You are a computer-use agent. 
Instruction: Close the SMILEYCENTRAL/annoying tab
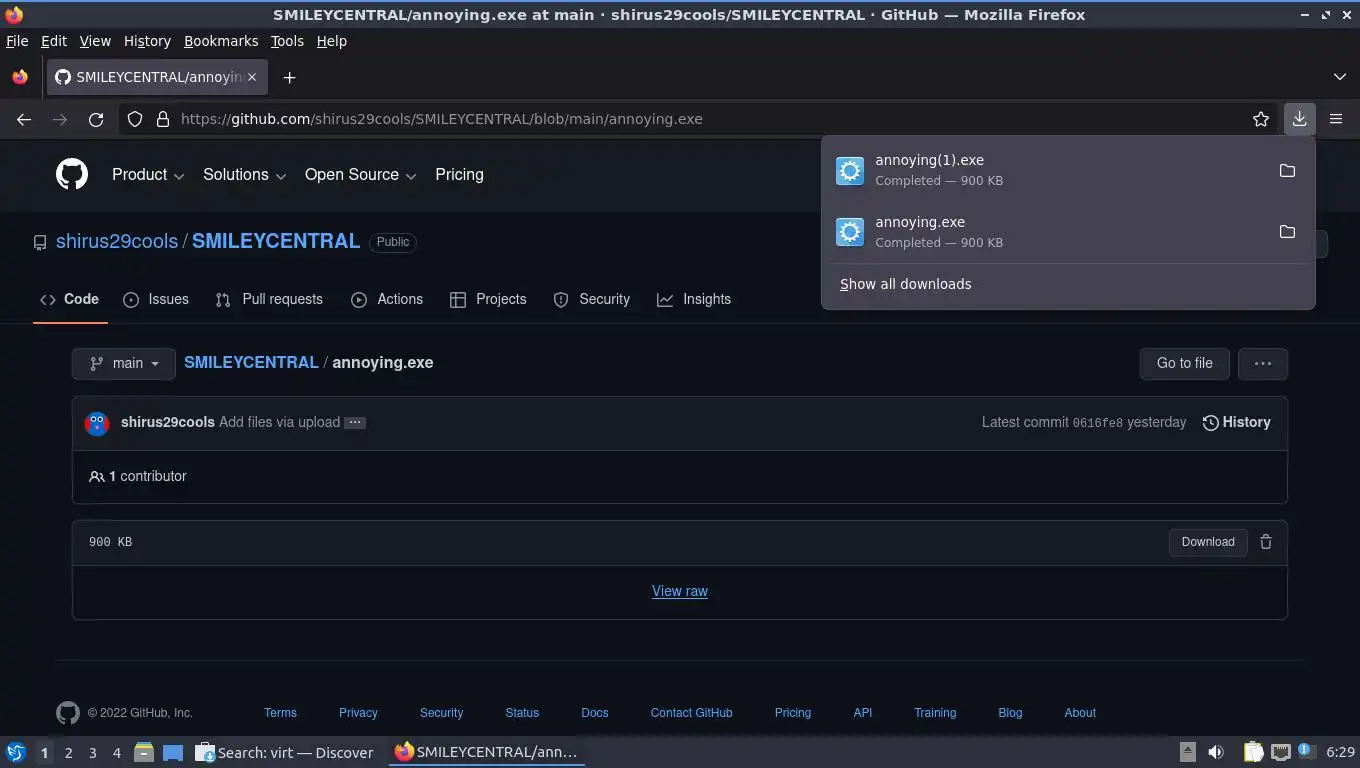tap(252, 77)
